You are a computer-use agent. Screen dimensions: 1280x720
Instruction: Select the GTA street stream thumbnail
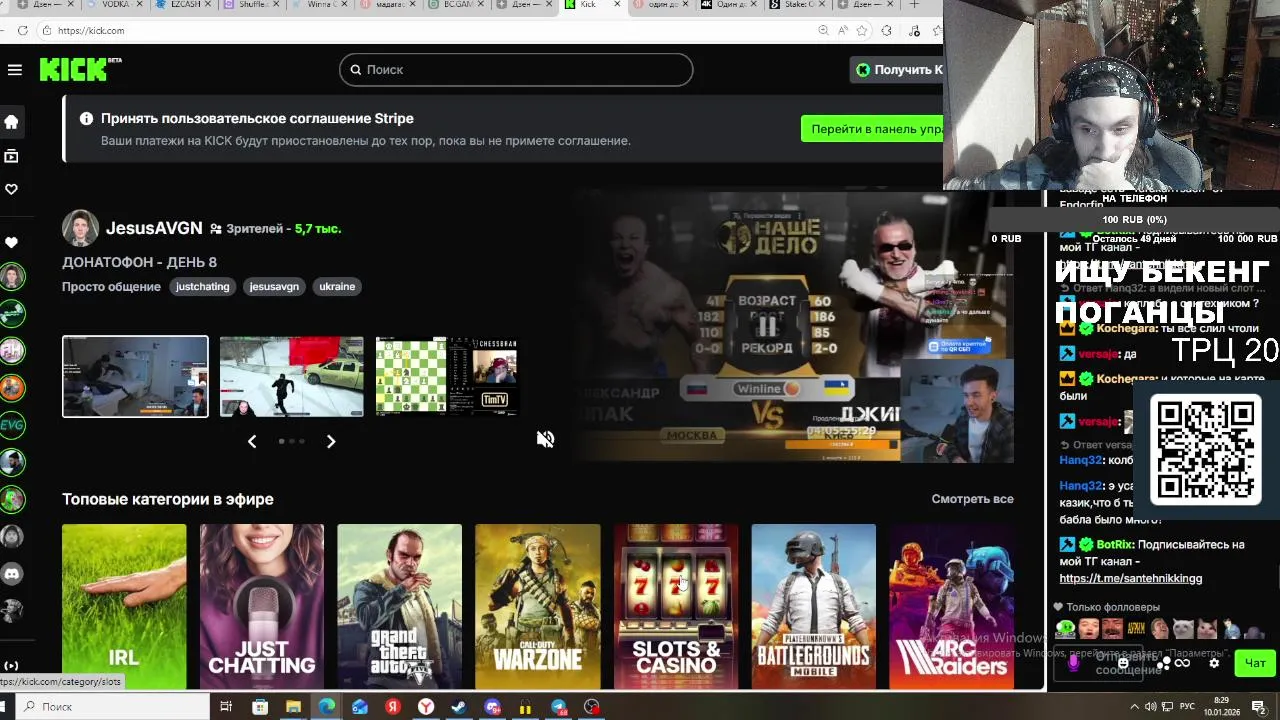(x=291, y=376)
